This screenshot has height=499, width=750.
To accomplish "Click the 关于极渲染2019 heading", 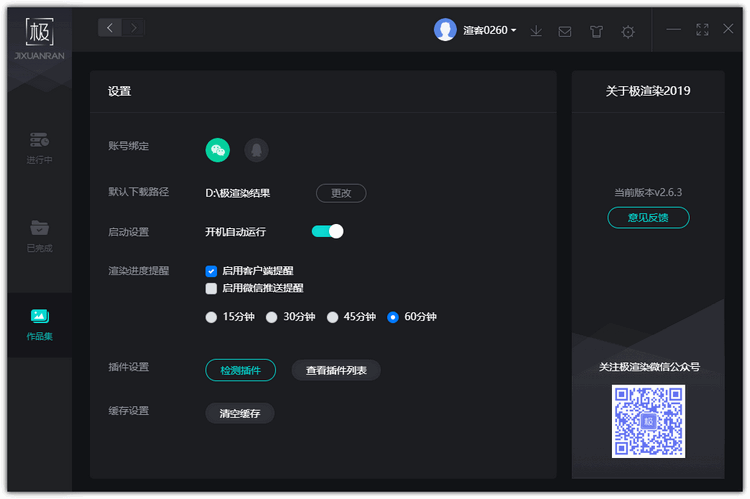I will click(648, 91).
